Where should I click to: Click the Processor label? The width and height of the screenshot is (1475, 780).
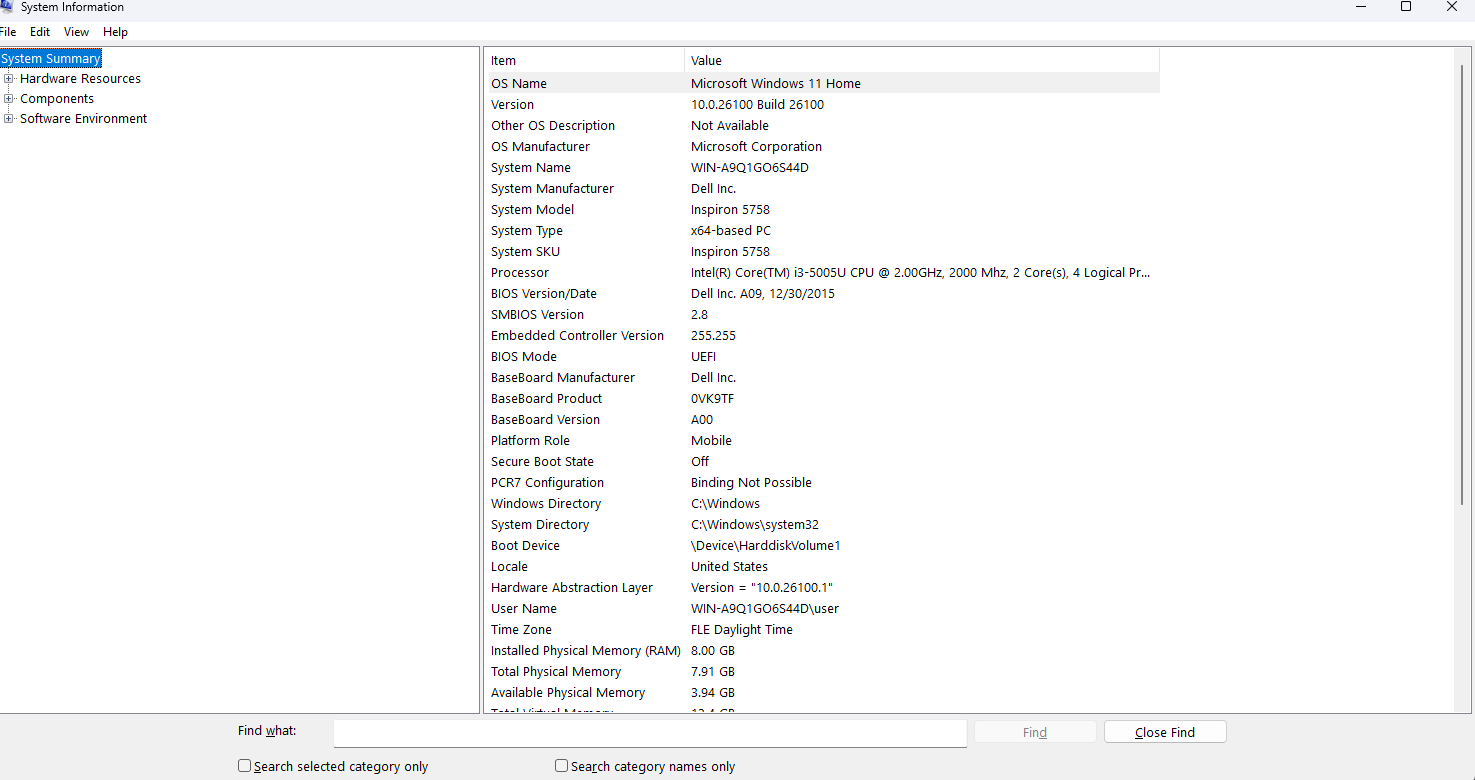tap(520, 273)
